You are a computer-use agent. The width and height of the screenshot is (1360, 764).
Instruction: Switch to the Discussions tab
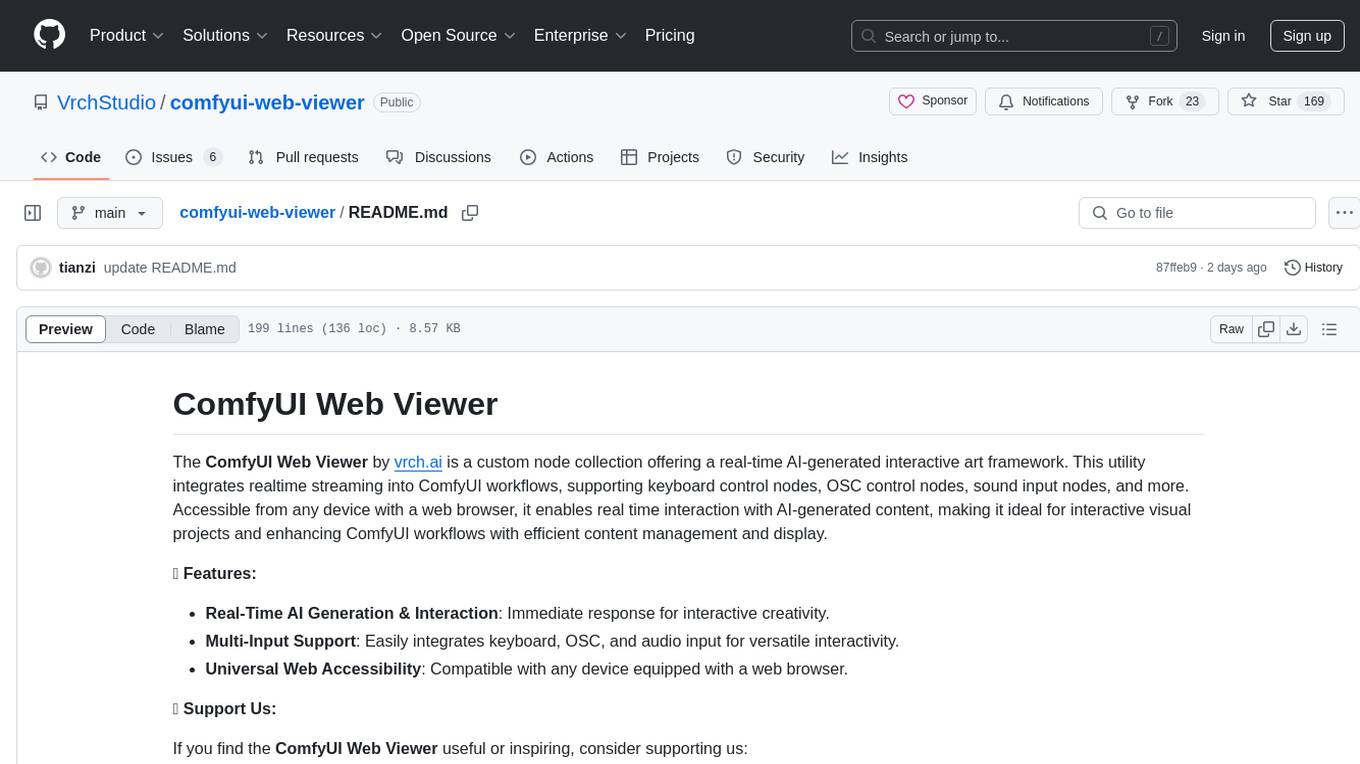point(439,157)
